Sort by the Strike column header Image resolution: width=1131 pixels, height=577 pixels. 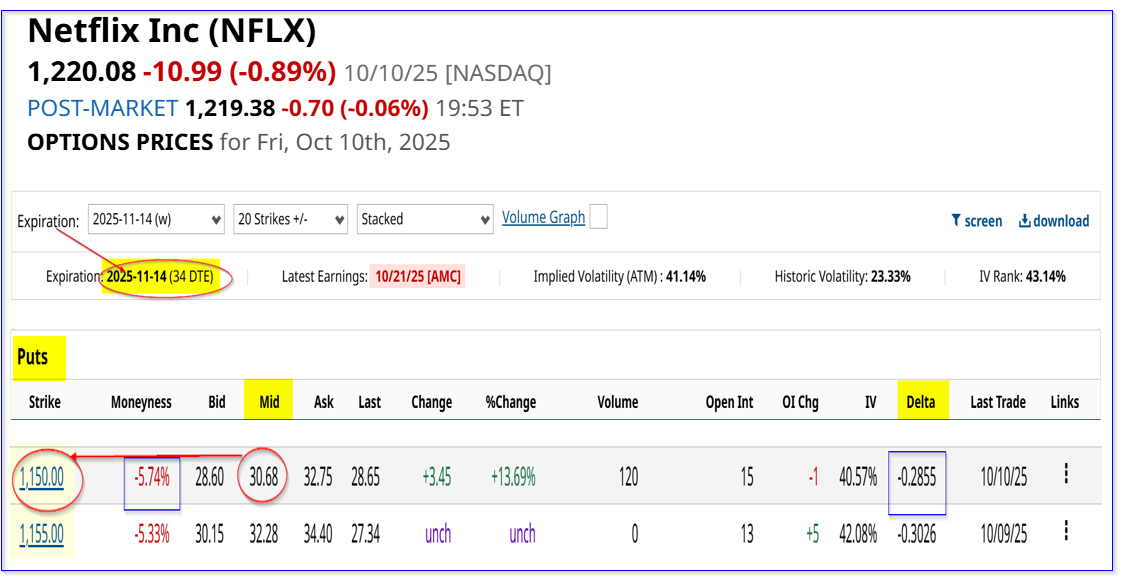pos(38,402)
